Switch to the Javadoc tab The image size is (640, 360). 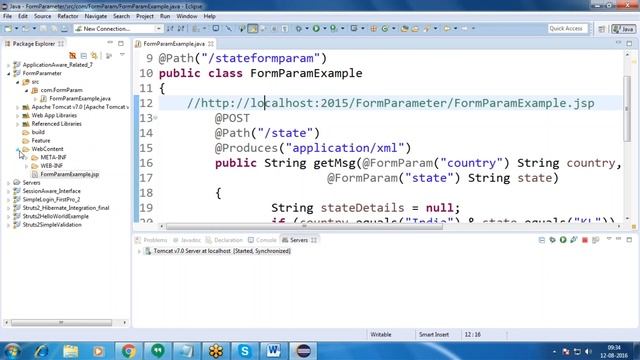click(x=187, y=240)
